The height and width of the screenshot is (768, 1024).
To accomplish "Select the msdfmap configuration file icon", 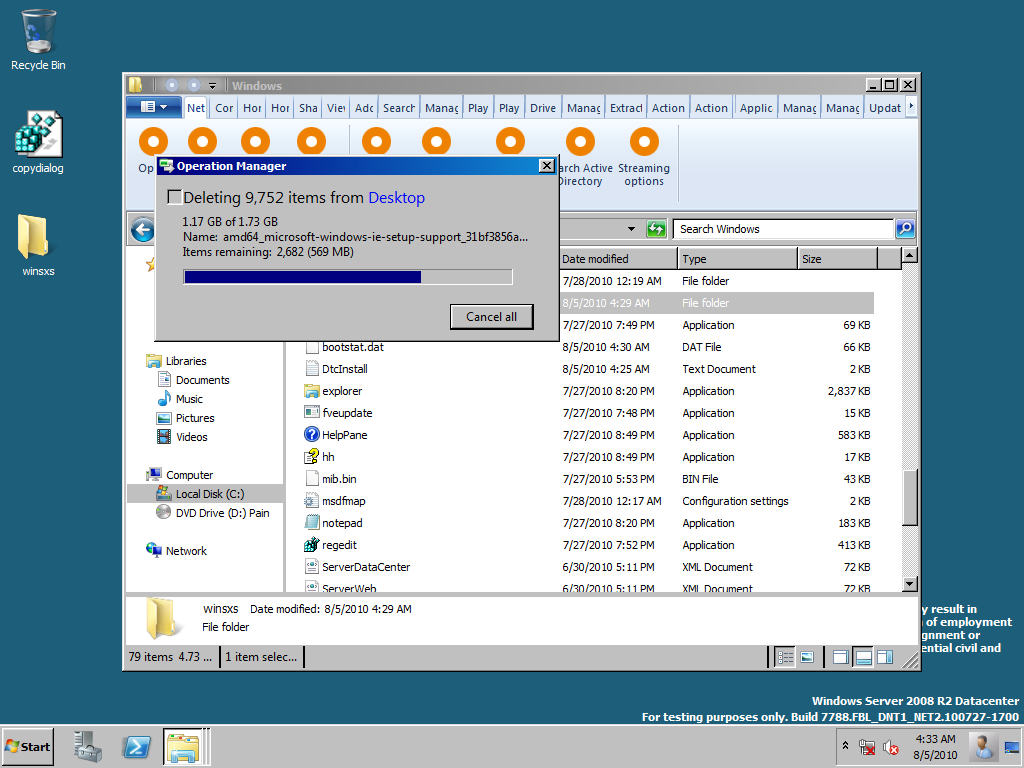I will (312, 501).
